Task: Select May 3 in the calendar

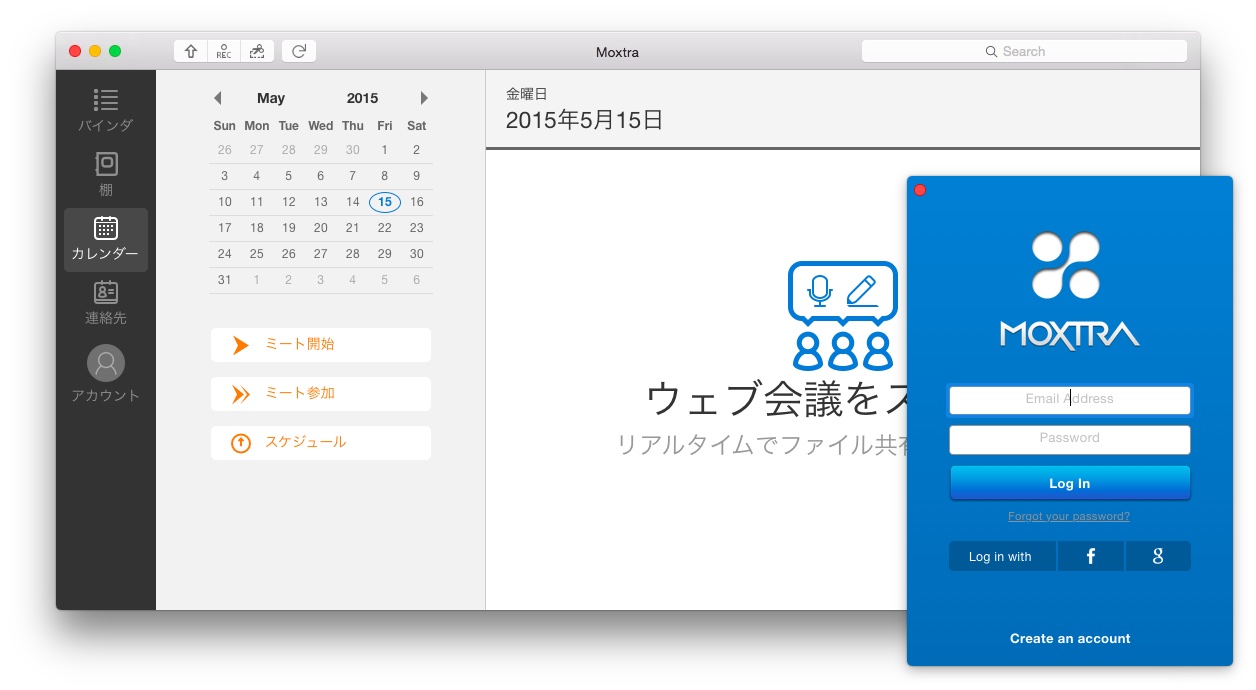Action: (x=225, y=176)
